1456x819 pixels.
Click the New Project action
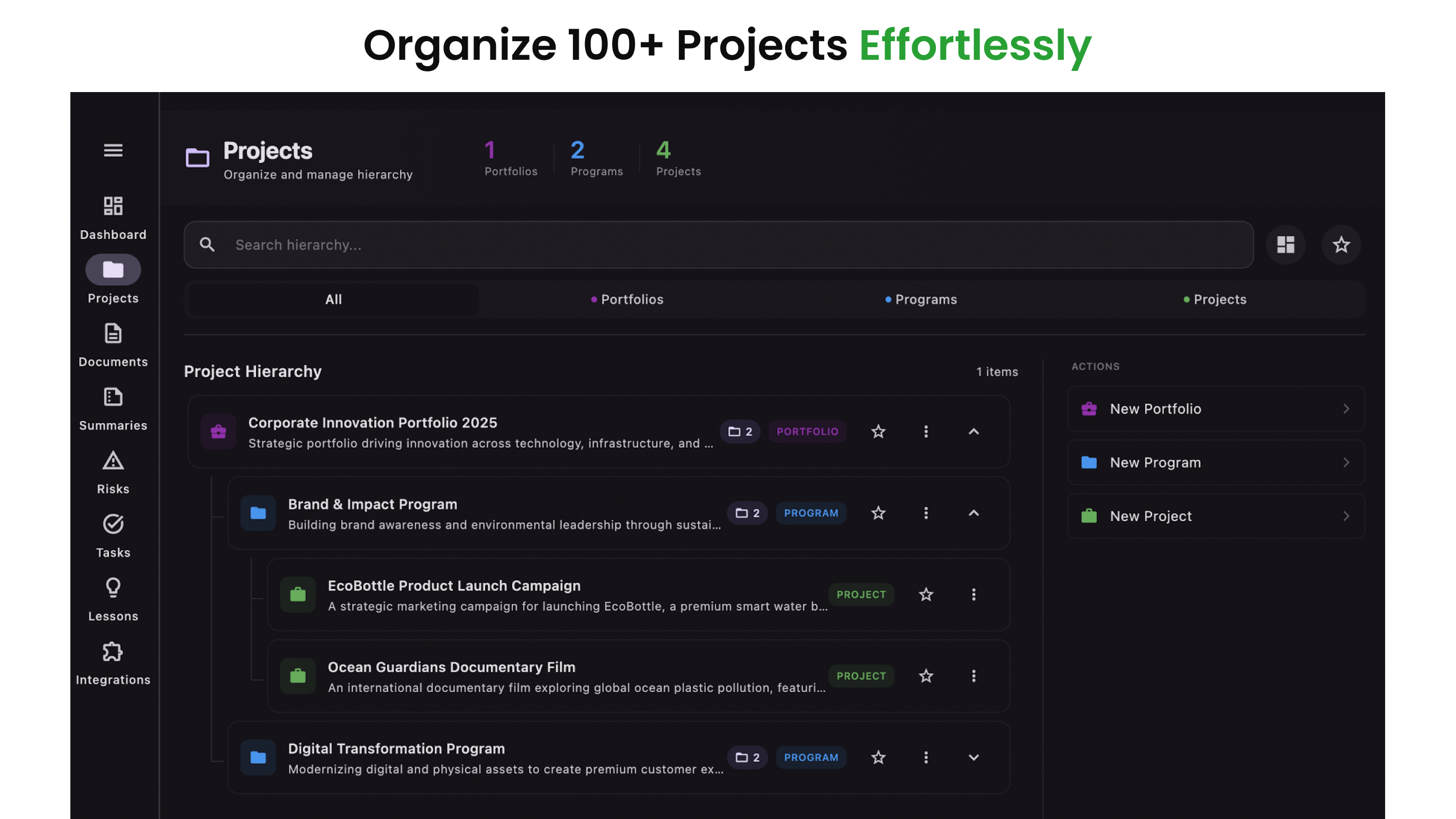1215,516
